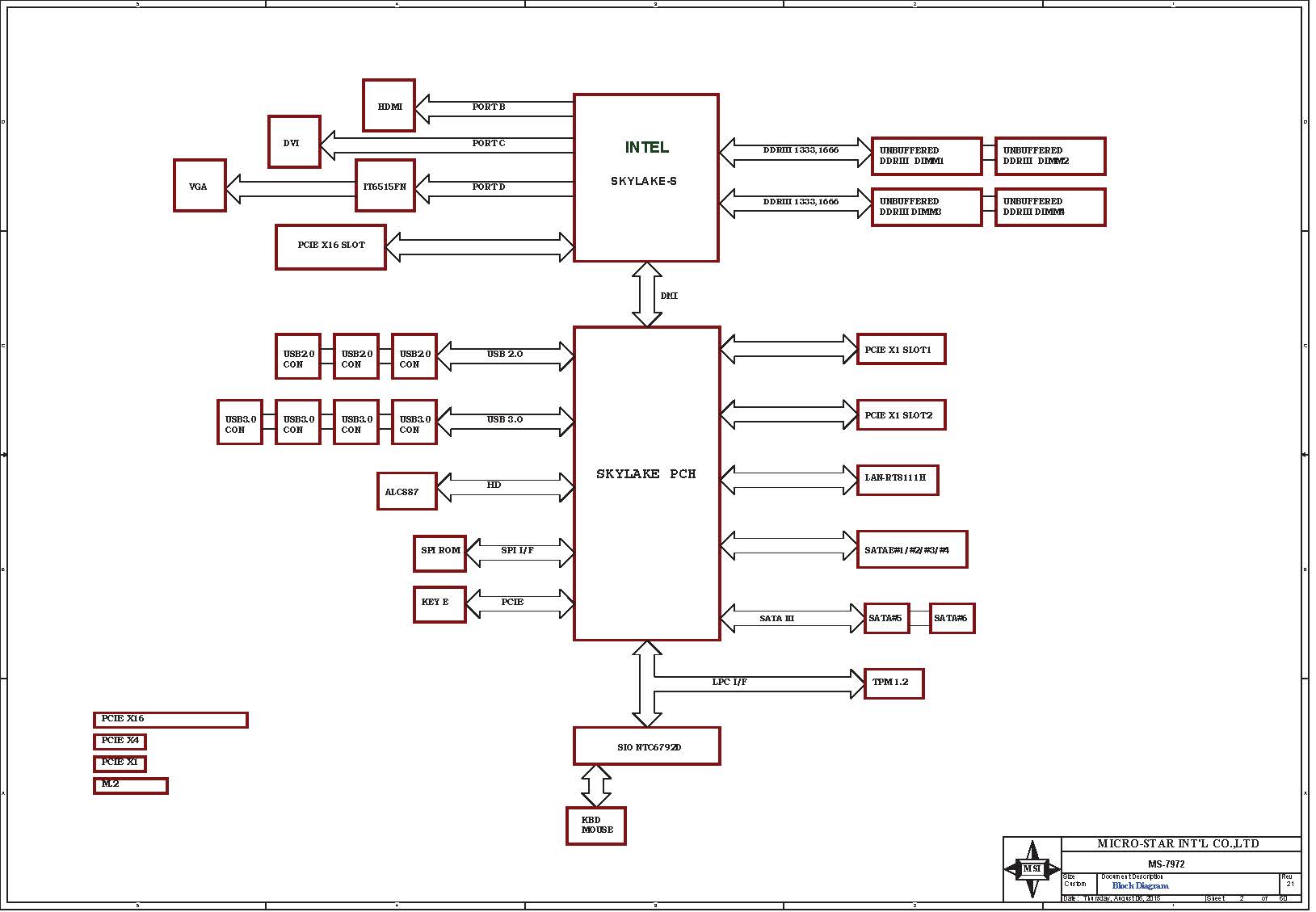Click the INTEL text in the CPU block

point(646,147)
